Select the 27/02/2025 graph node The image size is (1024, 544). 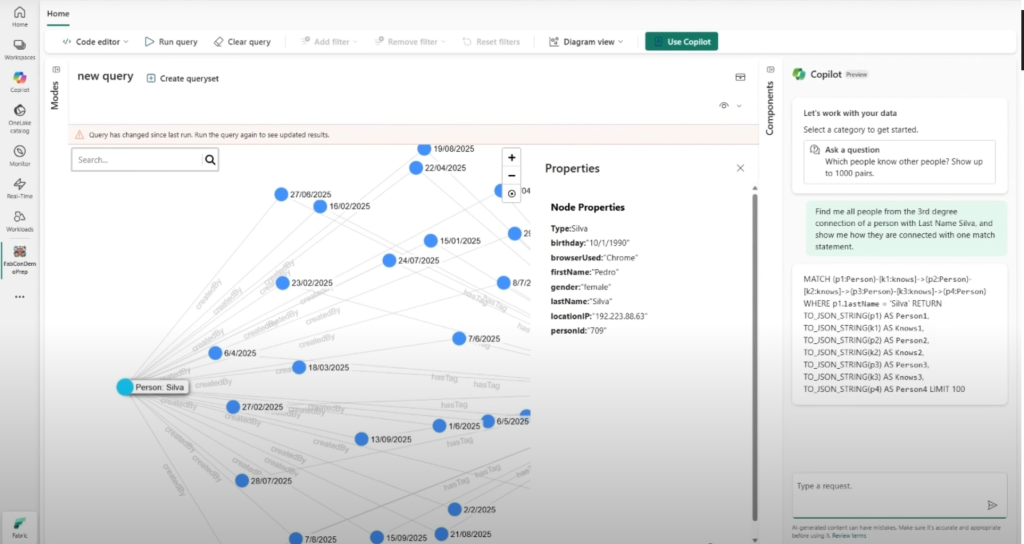232,407
